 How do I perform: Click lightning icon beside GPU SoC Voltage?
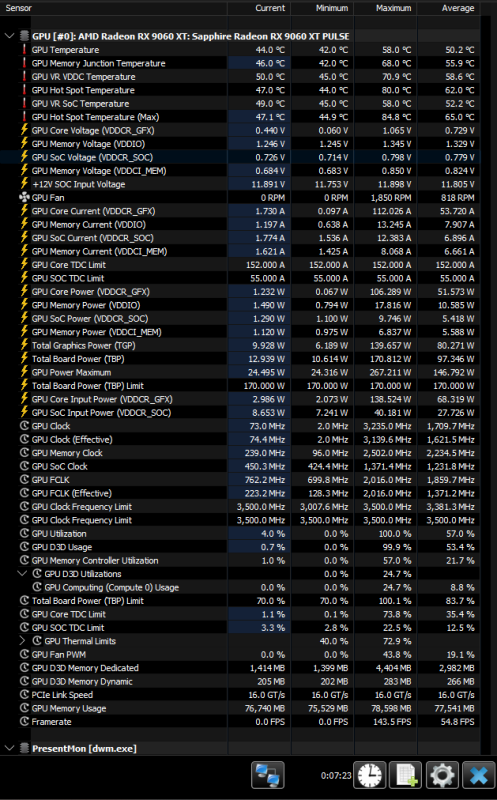24,157
